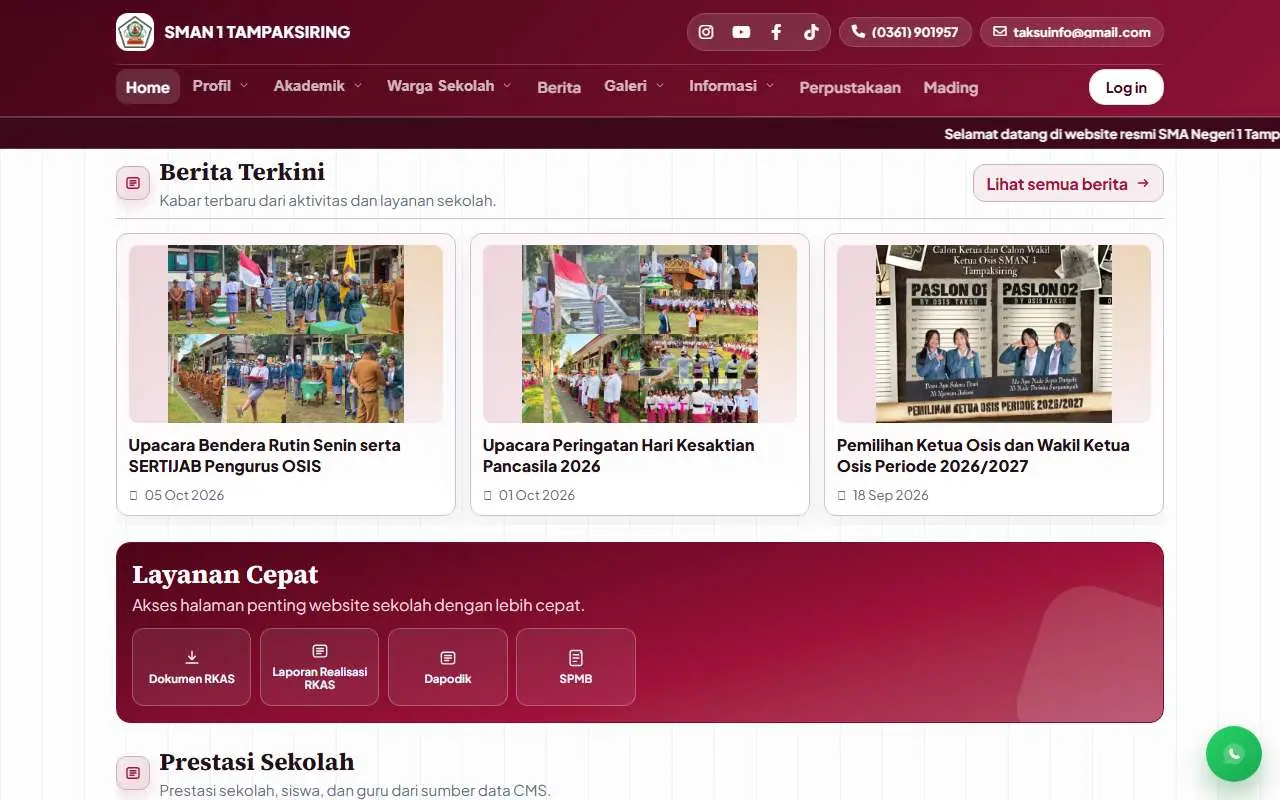The image size is (1280, 800).
Task: Open the Pemilihan Ketua Osis news thumbnail
Action: tap(994, 334)
